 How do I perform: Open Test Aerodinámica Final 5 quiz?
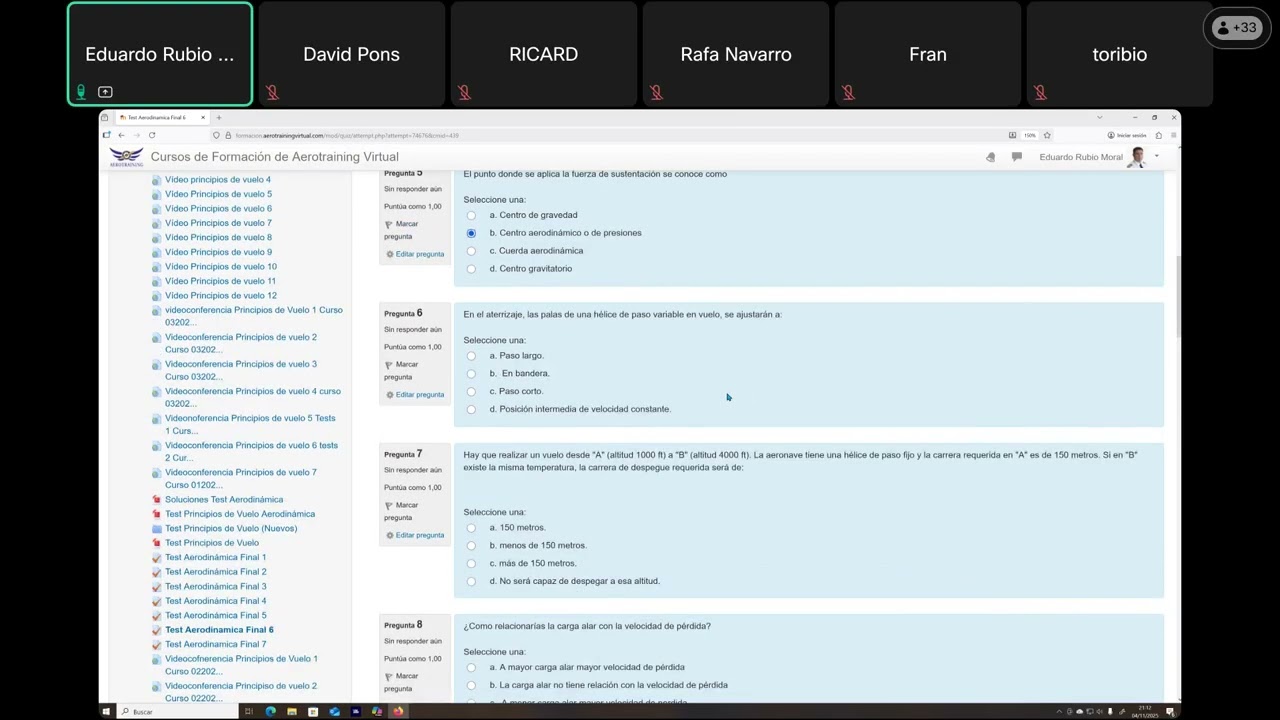(216, 616)
